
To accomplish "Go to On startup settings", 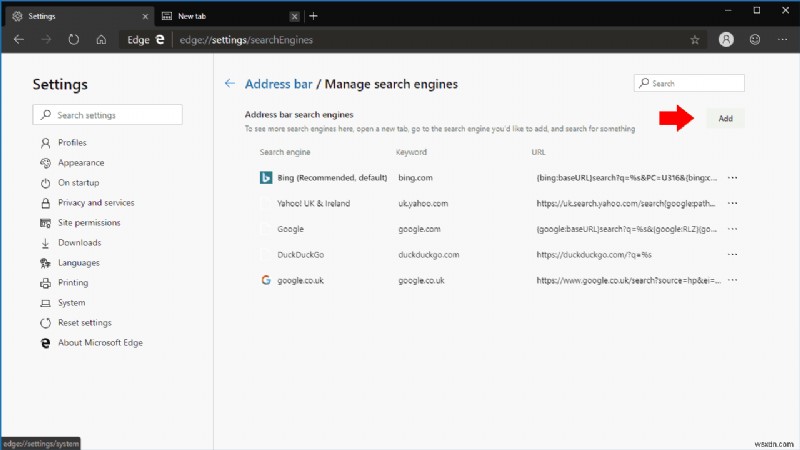I will 79,182.
